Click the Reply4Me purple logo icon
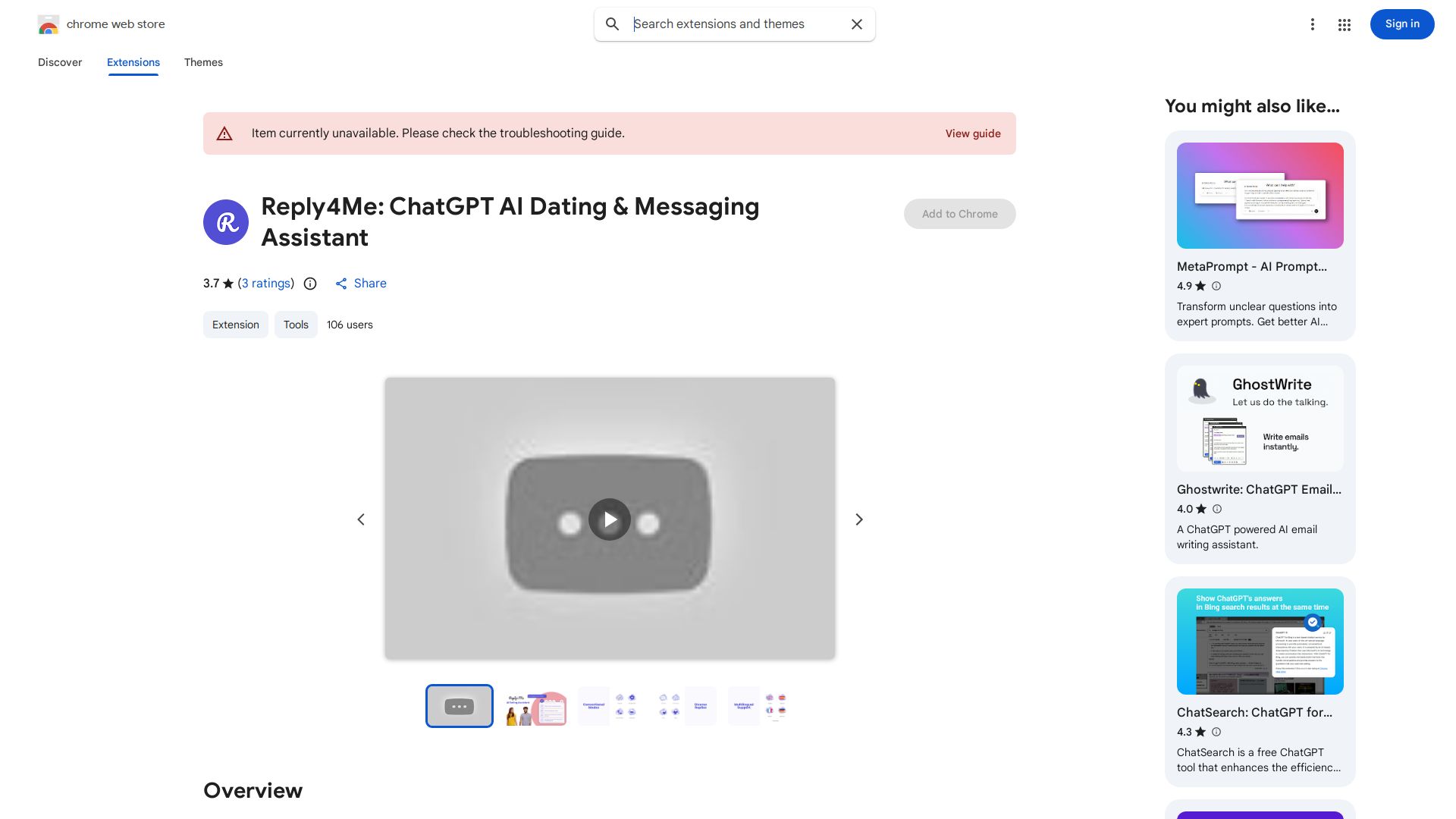 226,222
